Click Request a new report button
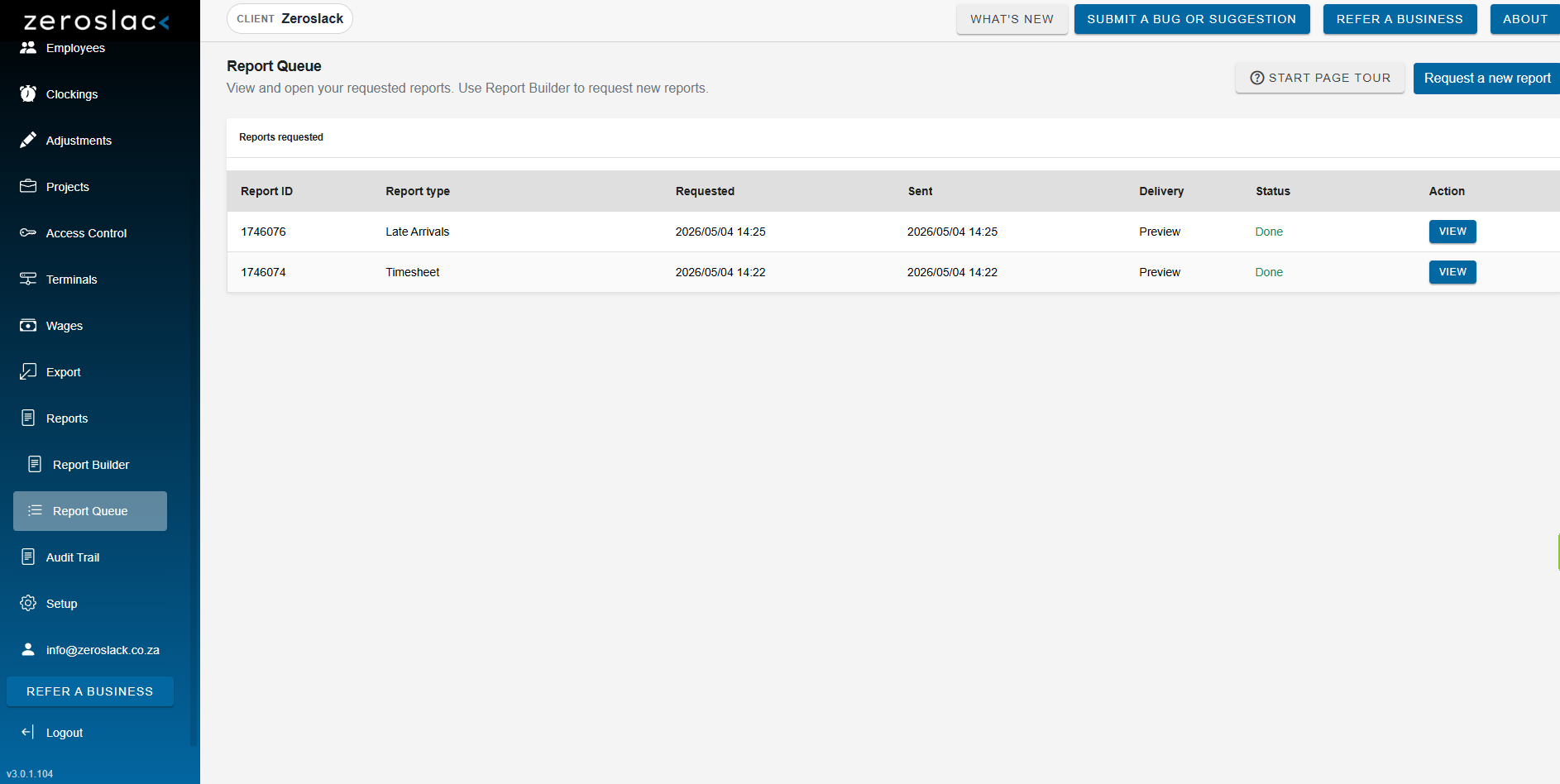 [x=1486, y=79]
